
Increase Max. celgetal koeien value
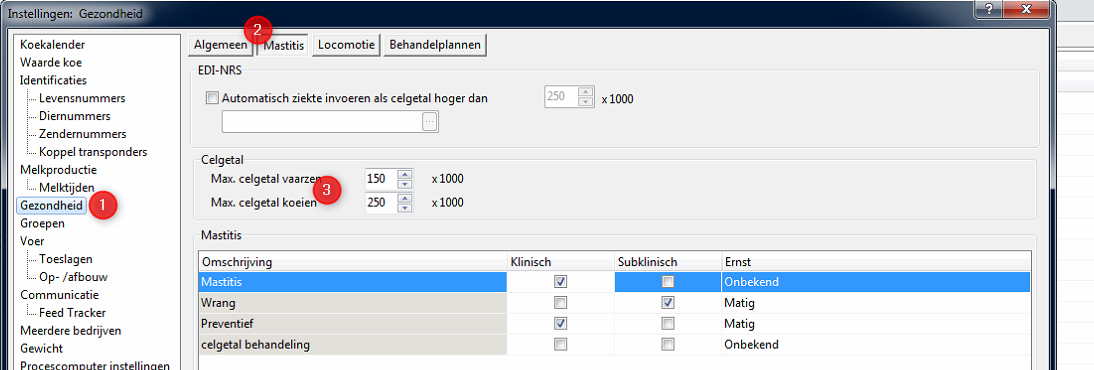(405, 198)
